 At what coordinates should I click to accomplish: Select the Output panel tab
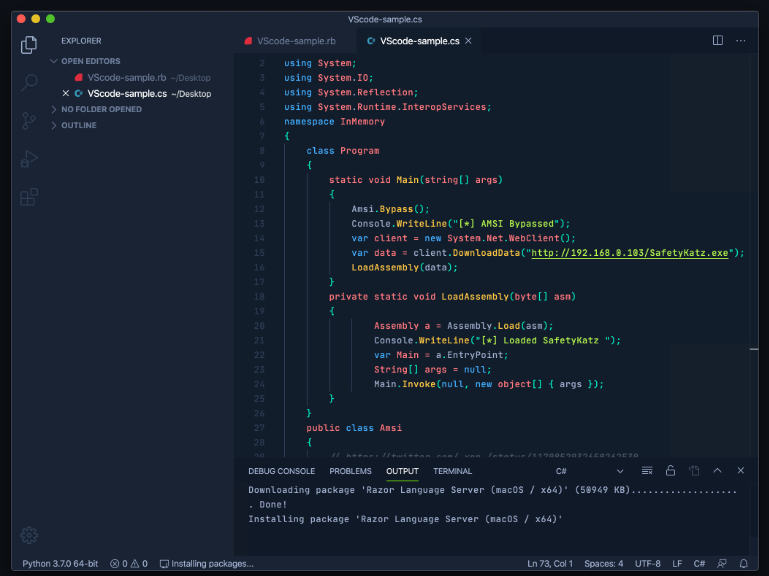tap(402, 471)
